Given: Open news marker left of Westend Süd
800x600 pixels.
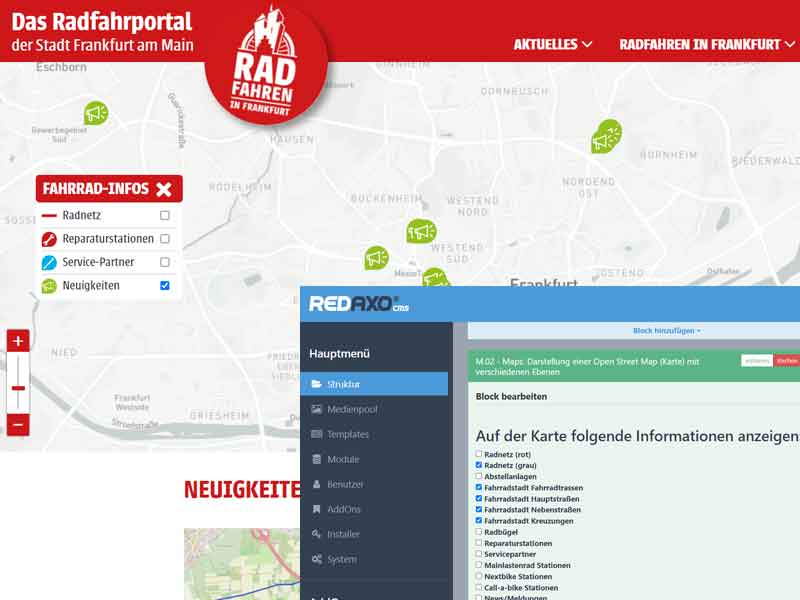Looking at the screenshot, I should 377,258.
